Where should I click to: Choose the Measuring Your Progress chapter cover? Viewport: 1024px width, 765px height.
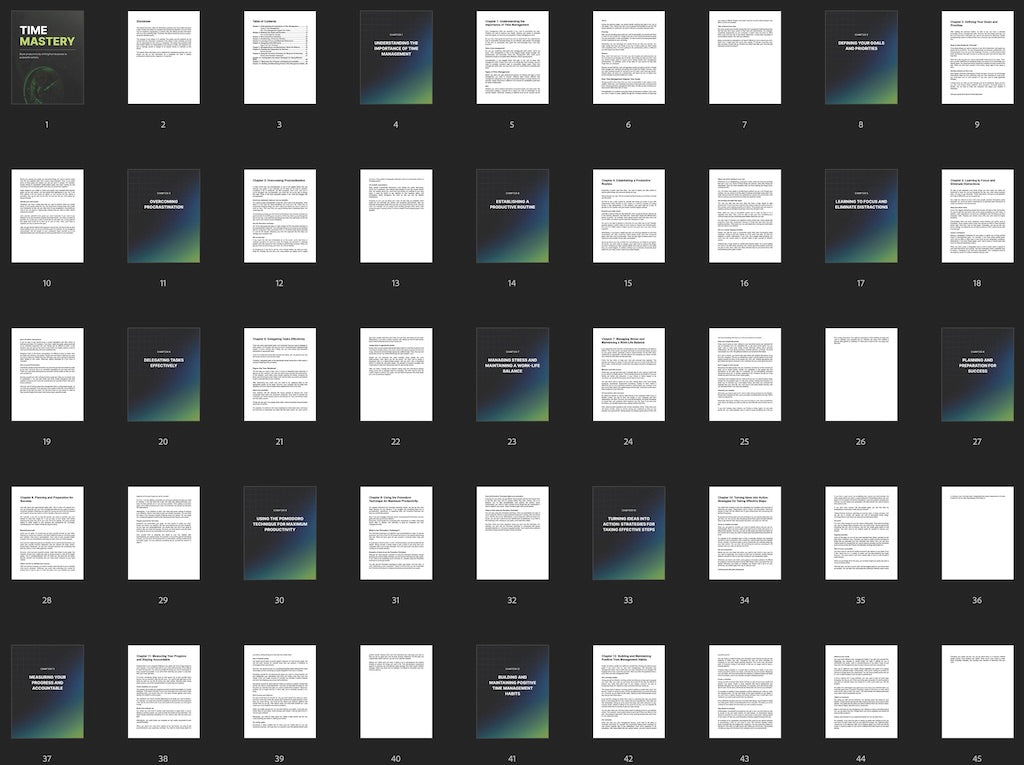(47, 692)
